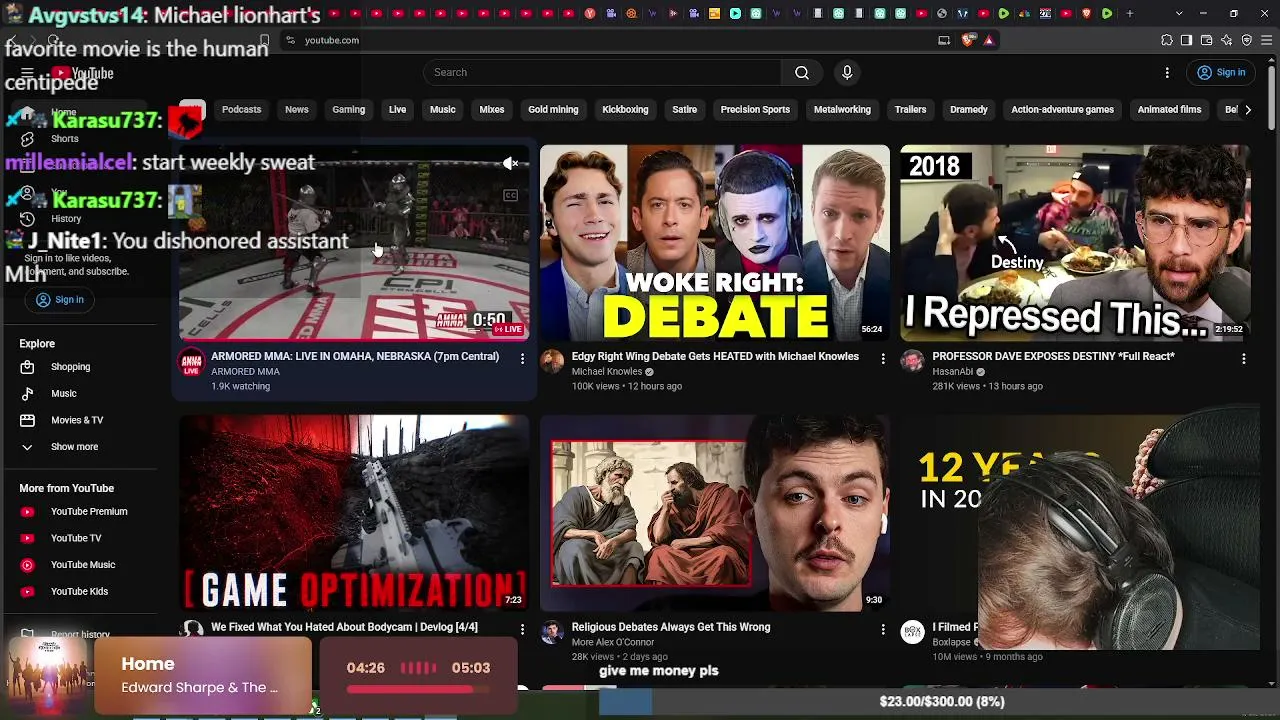Viewport: 1280px width, 720px height.
Task: Click the search magnifier button
Action: (x=802, y=72)
